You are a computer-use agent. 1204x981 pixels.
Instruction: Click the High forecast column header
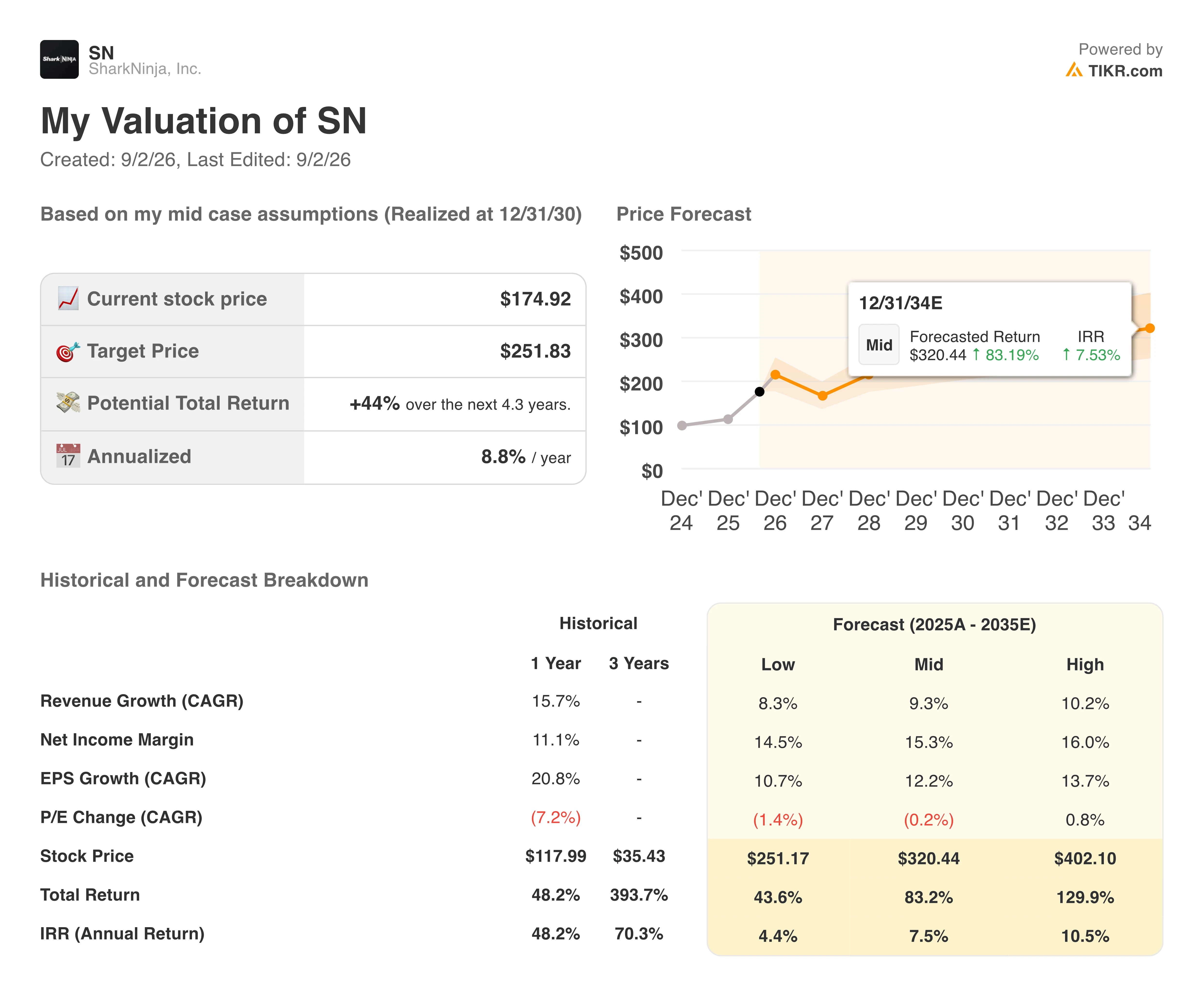coord(1085,665)
